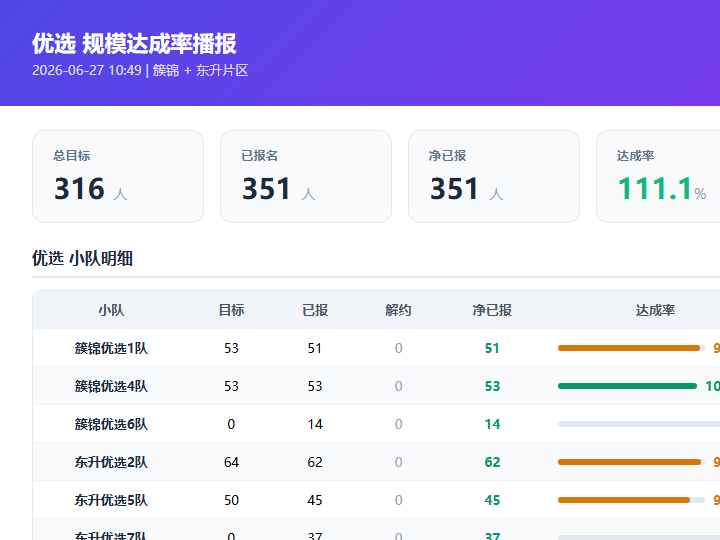The height and width of the screenshot is (540, 720).
Task: Click the 已报名 351 人 card
Action: click(306, 176)
